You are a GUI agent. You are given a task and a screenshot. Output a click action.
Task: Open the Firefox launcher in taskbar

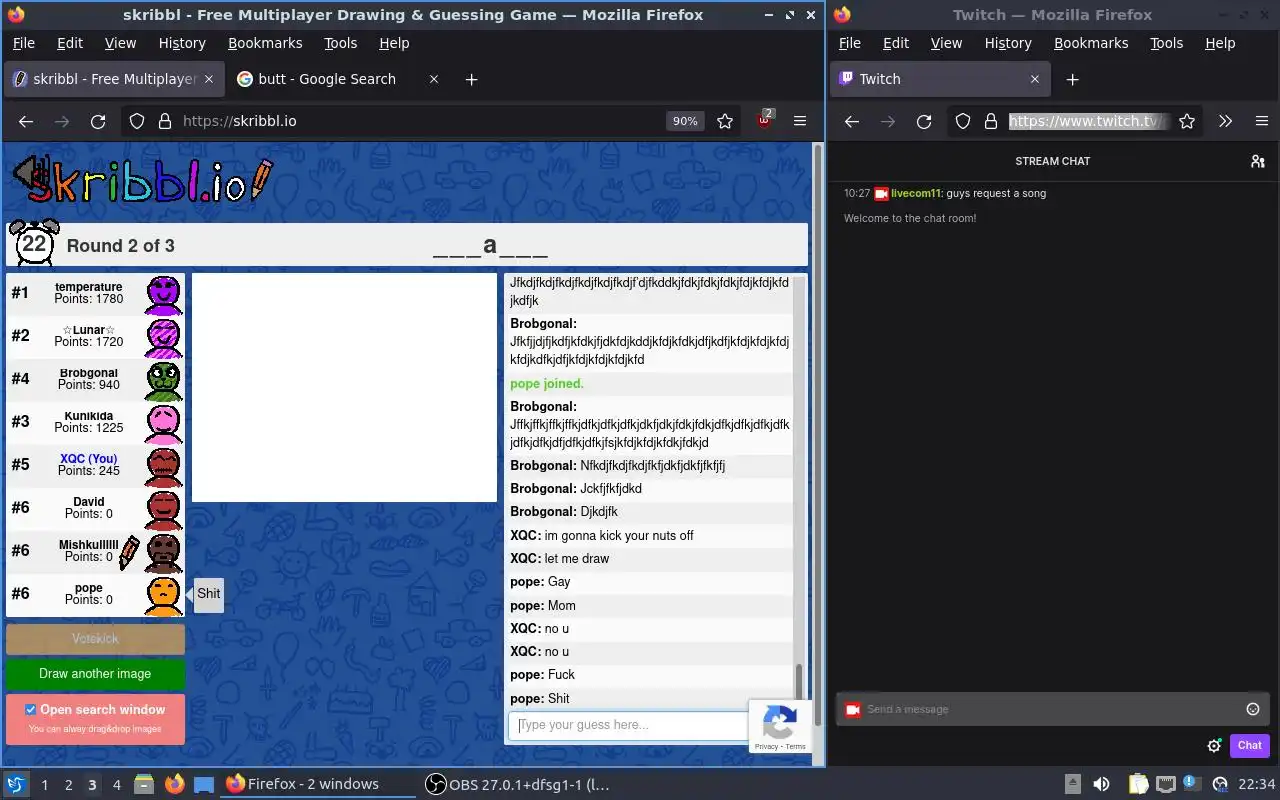[x=175, y=785]
